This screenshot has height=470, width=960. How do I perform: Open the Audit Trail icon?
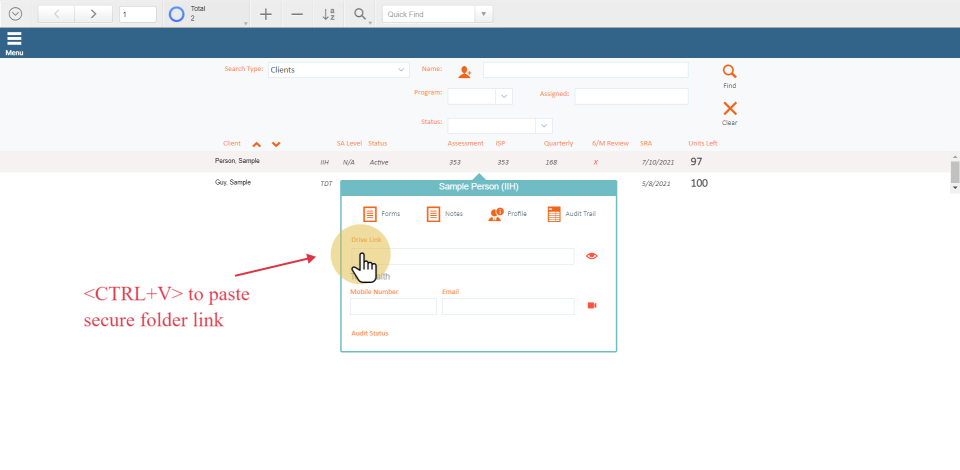[554, 214]
